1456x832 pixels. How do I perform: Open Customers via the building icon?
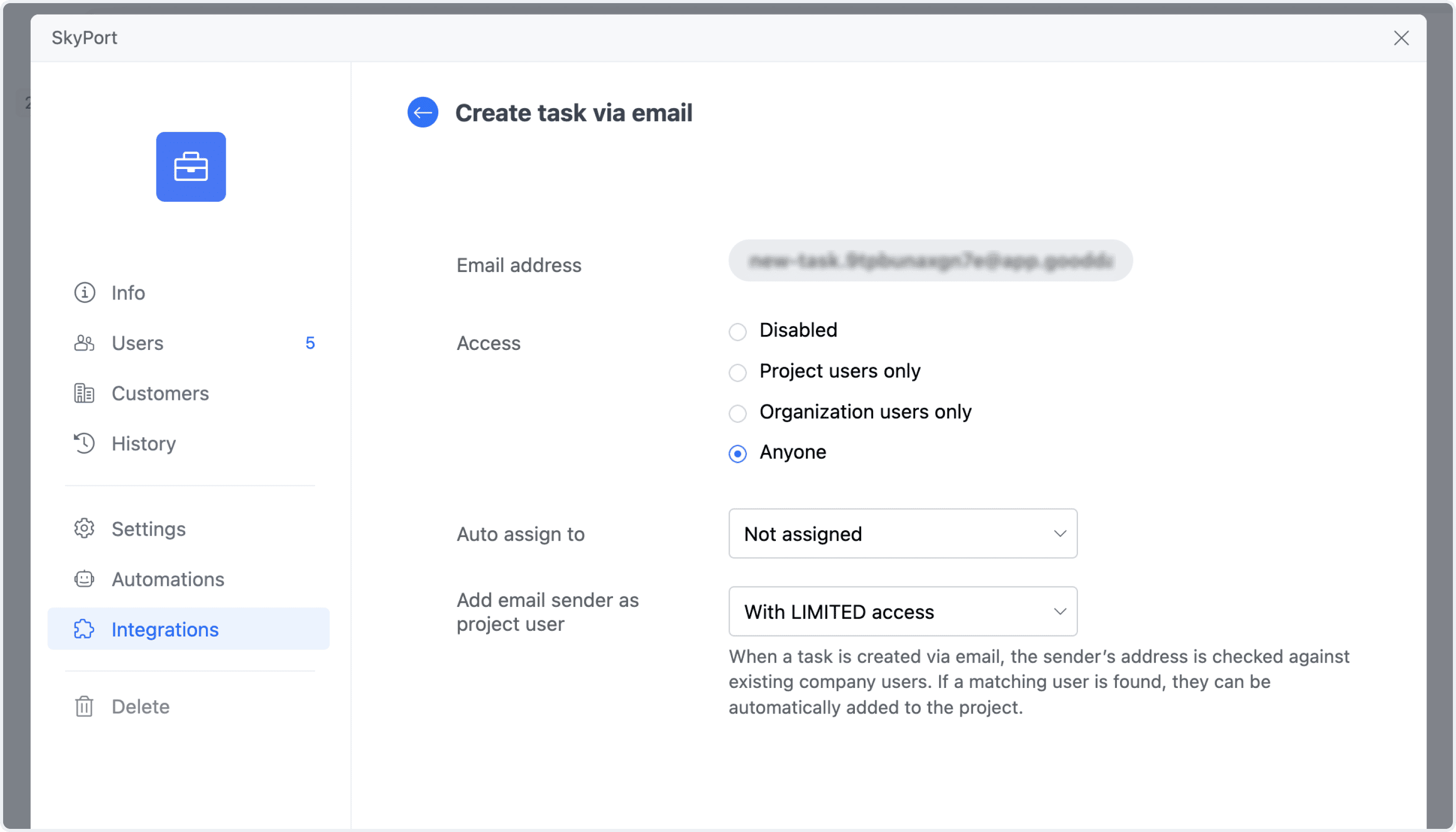[x=84, y=393]
